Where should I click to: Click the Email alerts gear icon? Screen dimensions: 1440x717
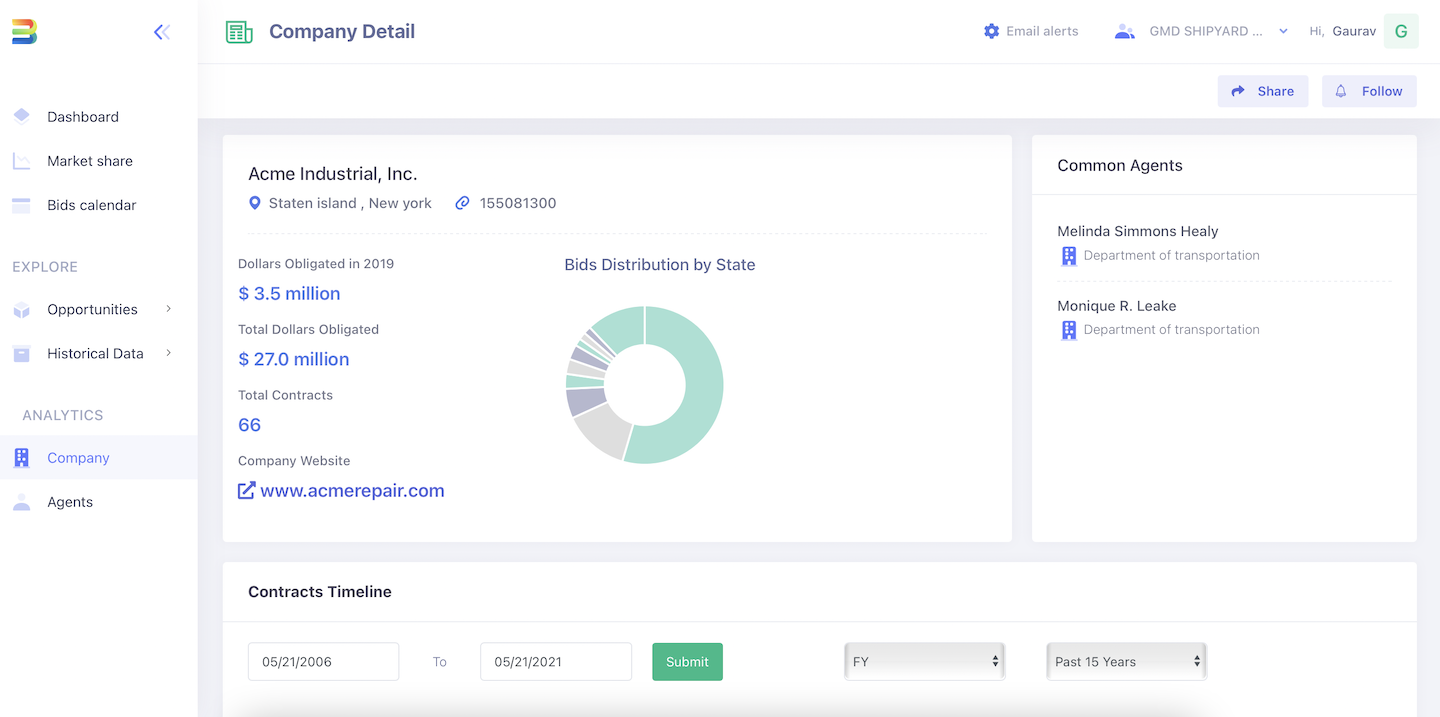(x=991, y=30)
